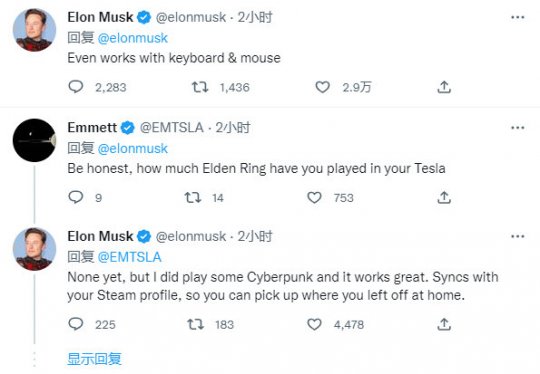Reply to Emmett's Elden Ring tweet
The height and width of the screenshot is (374, 540).
[76, 197]
